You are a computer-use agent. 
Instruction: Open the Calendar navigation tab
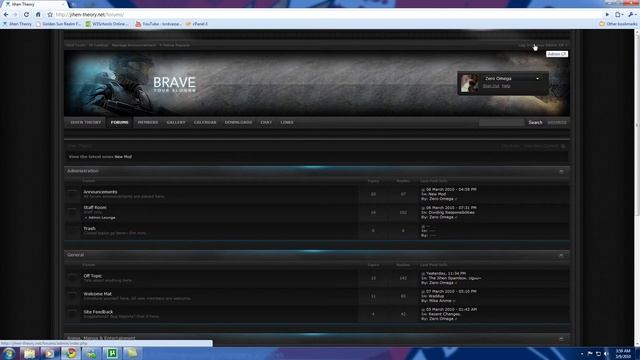click(x=205, y=122)
